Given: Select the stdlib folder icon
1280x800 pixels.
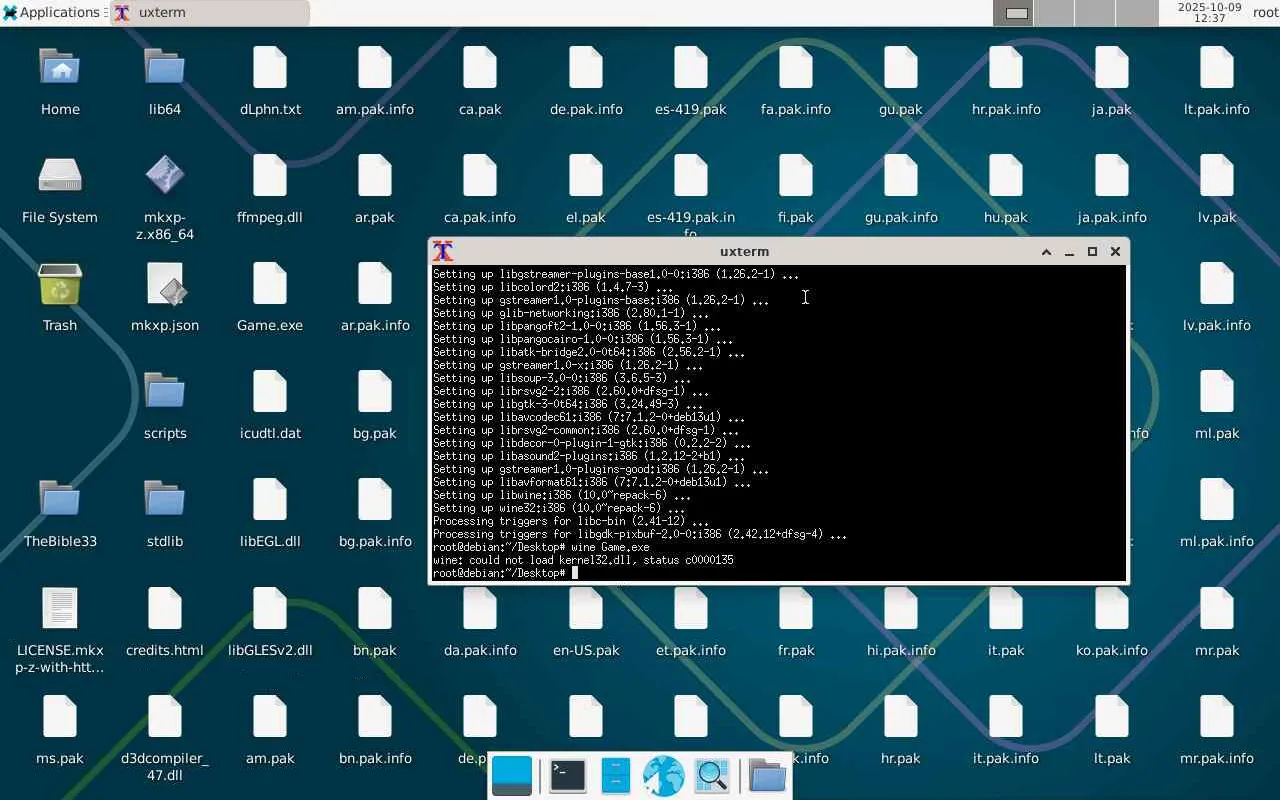Looking at the screenshot, I should pos(165,501).
